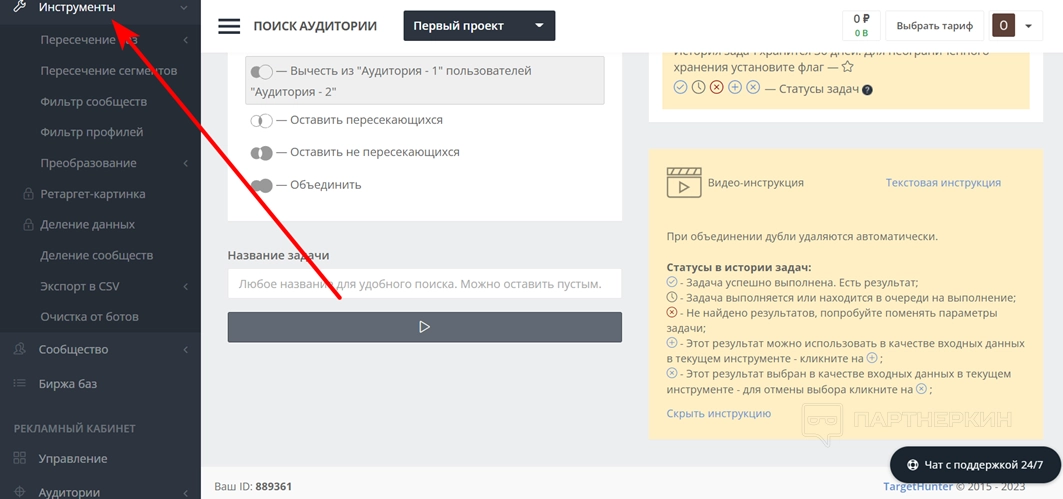Open Чат с поддержкой 24/7 button
1063x499 pixels.
click(x=975, y=465)
